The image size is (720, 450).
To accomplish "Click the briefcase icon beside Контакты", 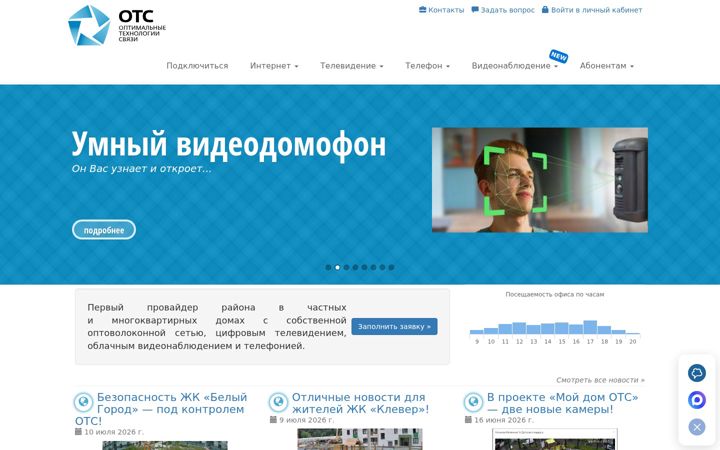I will 422,10.
